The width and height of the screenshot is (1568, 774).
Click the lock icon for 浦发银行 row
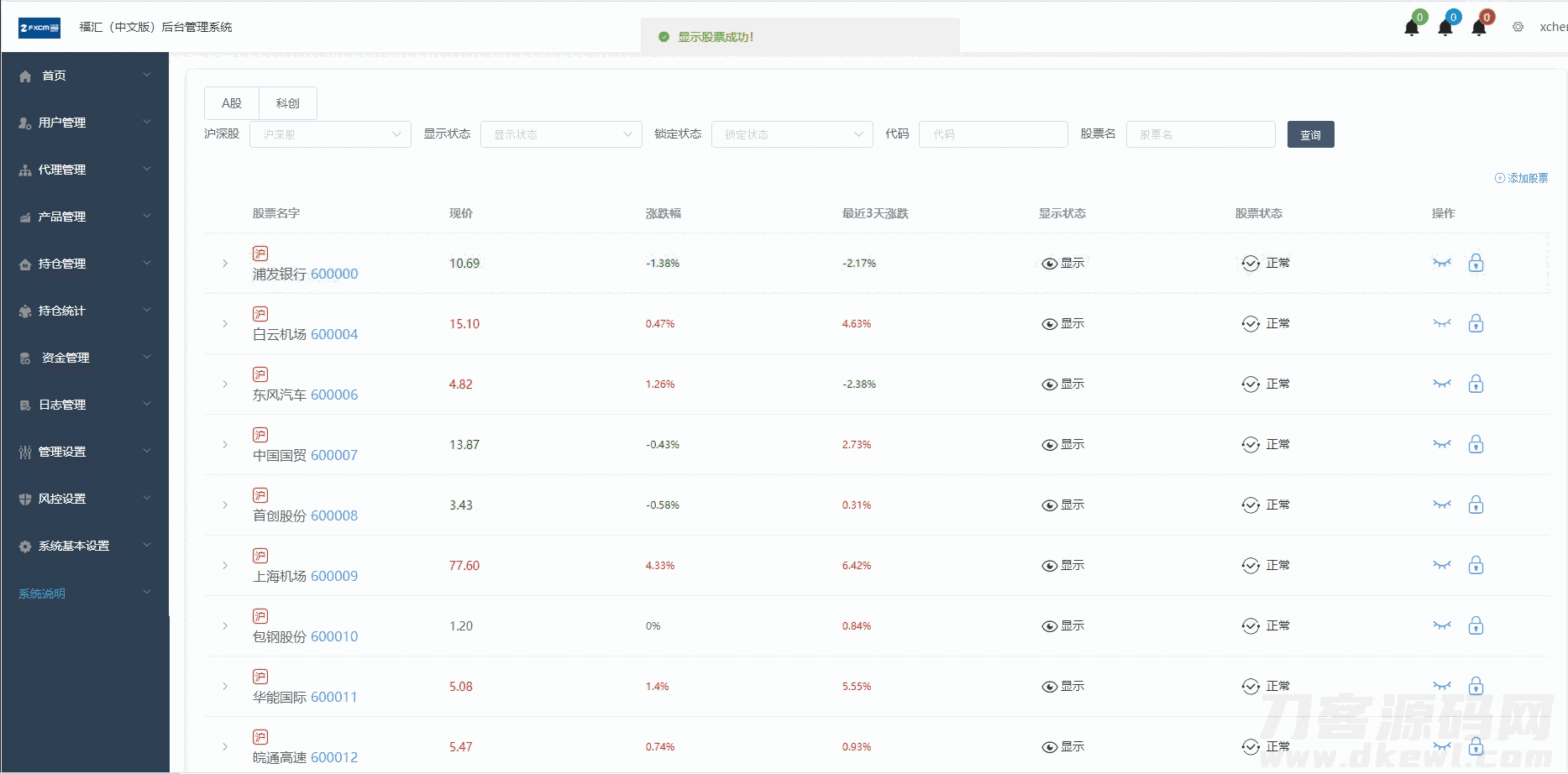click(1476, 264)
